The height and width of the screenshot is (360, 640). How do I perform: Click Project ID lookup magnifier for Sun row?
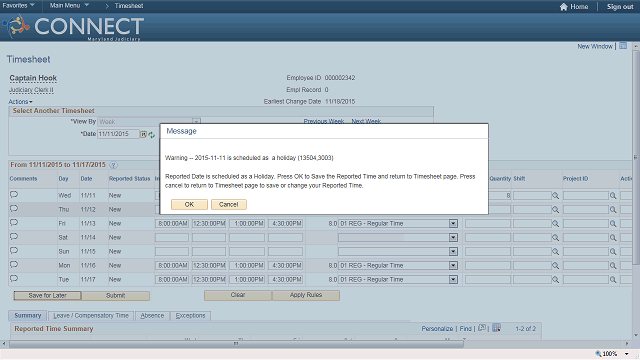[x=613, y=252]
